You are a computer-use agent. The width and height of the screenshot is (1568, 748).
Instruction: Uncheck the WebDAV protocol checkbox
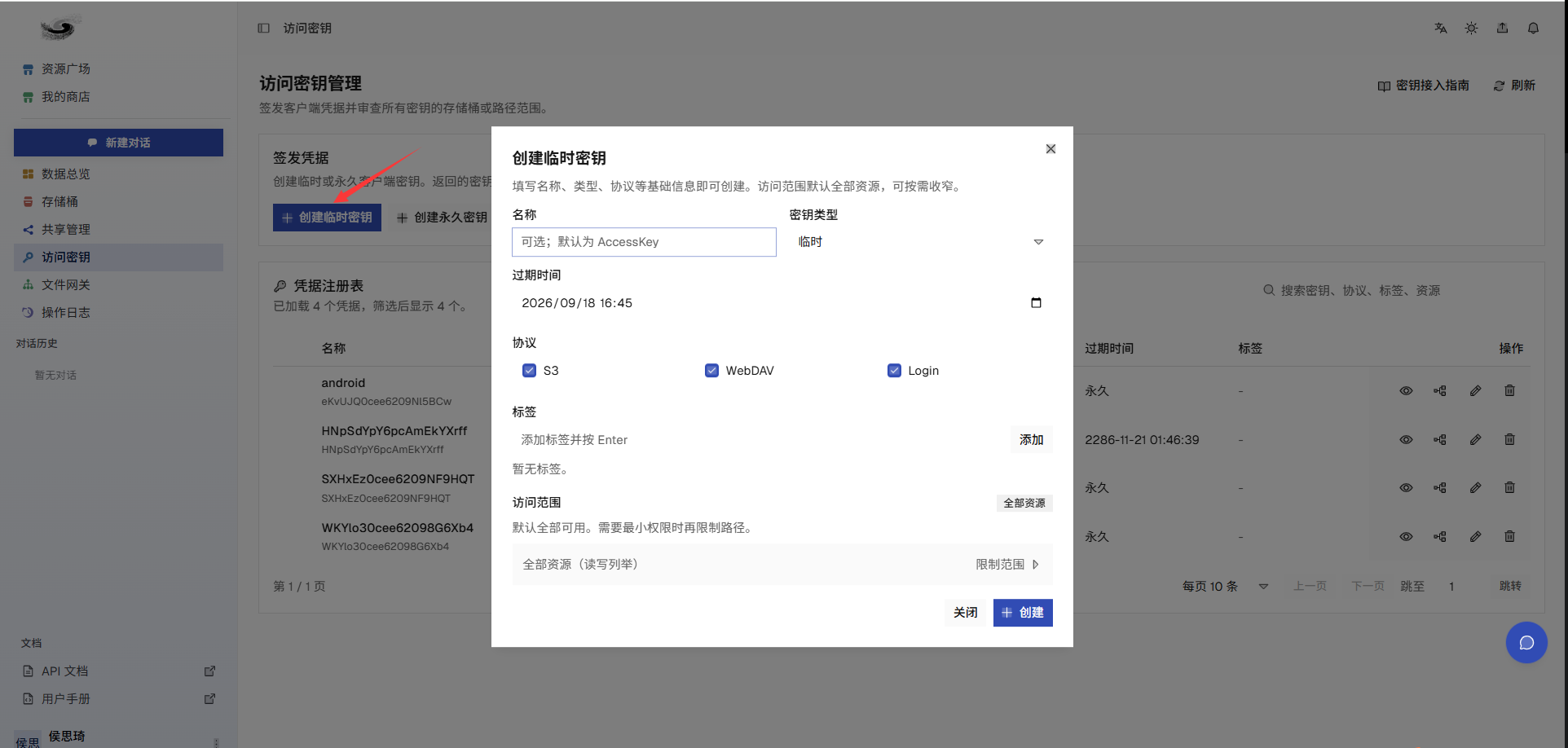[711, 370]
